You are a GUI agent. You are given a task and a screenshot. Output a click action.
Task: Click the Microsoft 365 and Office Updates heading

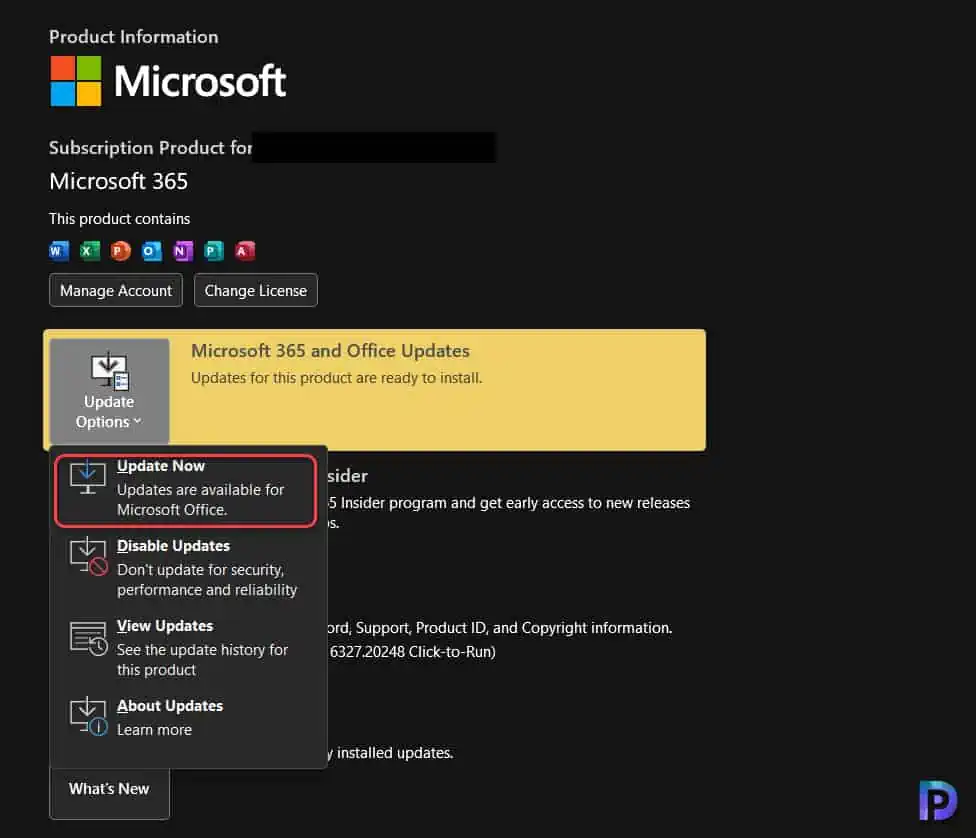pyautogui.click(x=330, y=351)
